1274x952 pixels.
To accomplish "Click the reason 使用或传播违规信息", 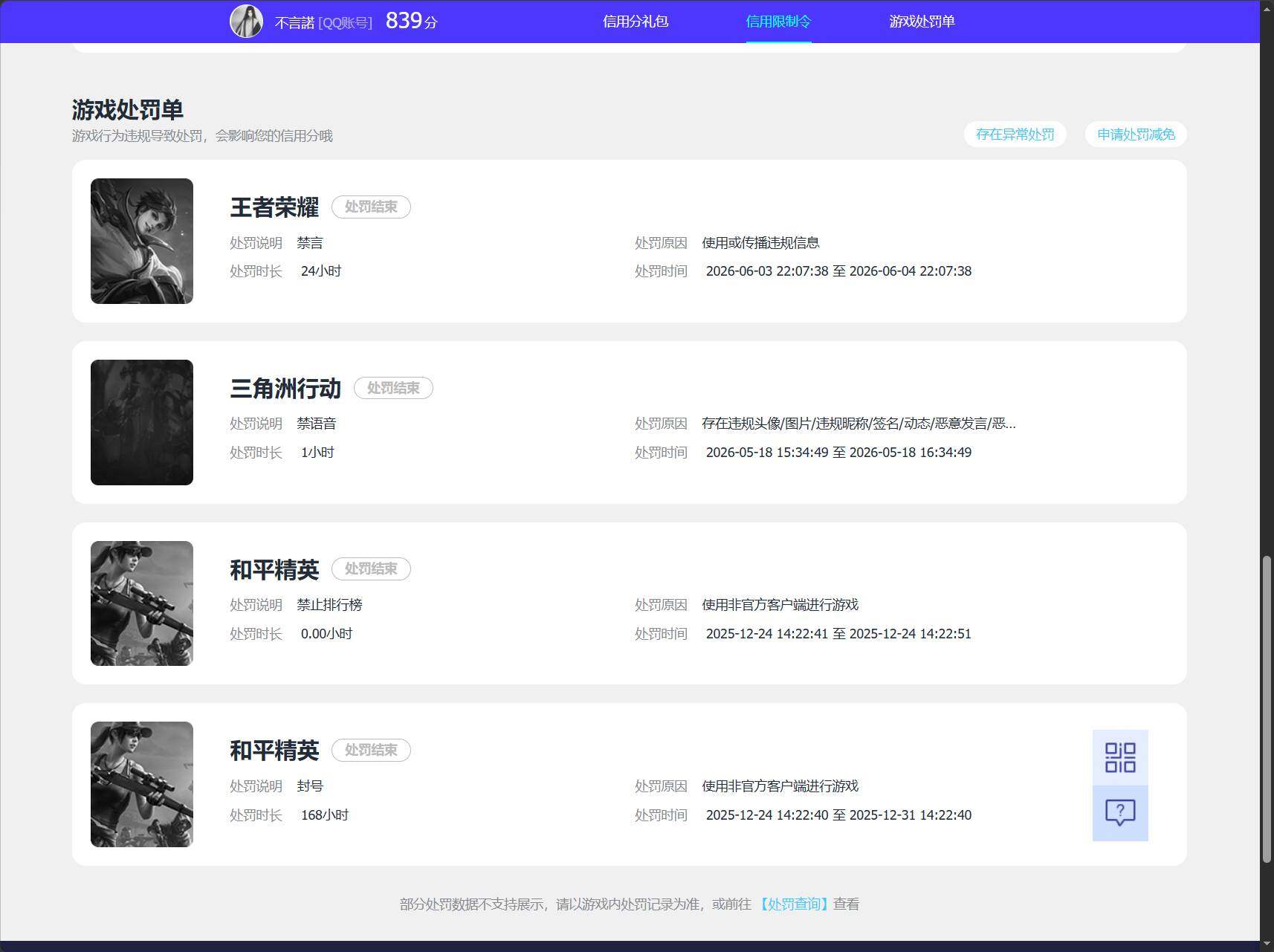I will click(760, 243).
